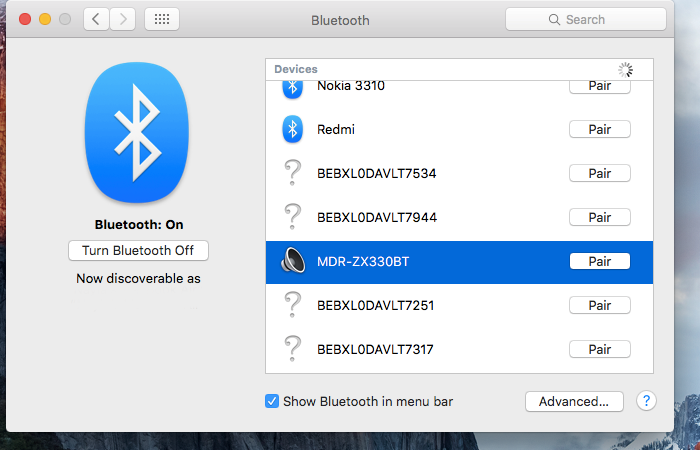Select the BEBXL0DAVLT7534 device name
Screen dimensions: 700x450
(376, 173)
